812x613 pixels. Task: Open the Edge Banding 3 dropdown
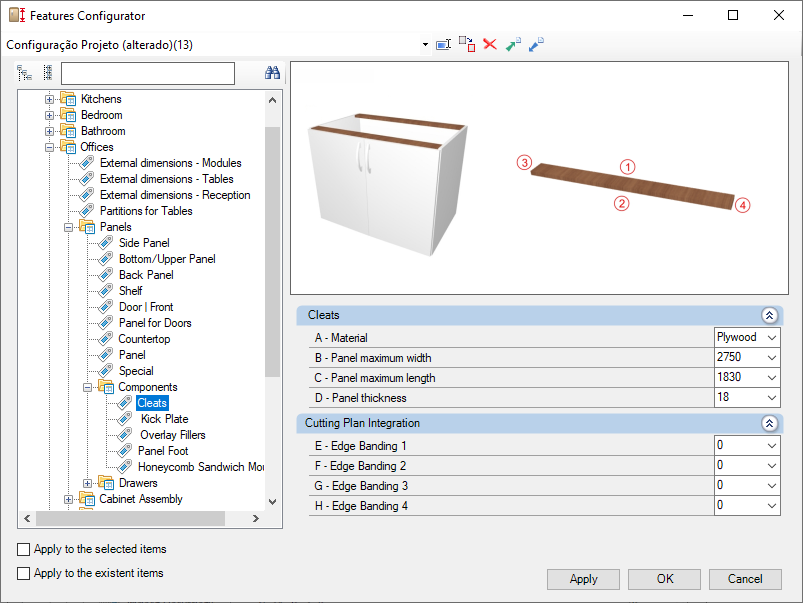(772, 486)
